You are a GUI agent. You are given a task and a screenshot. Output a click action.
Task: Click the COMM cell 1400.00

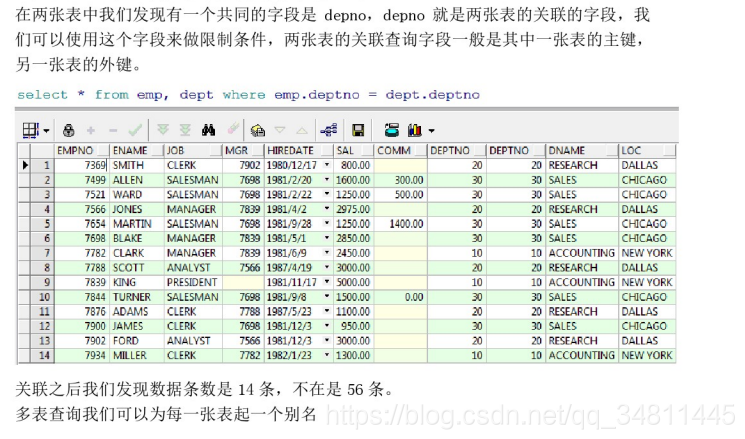(x=401, y=224)
